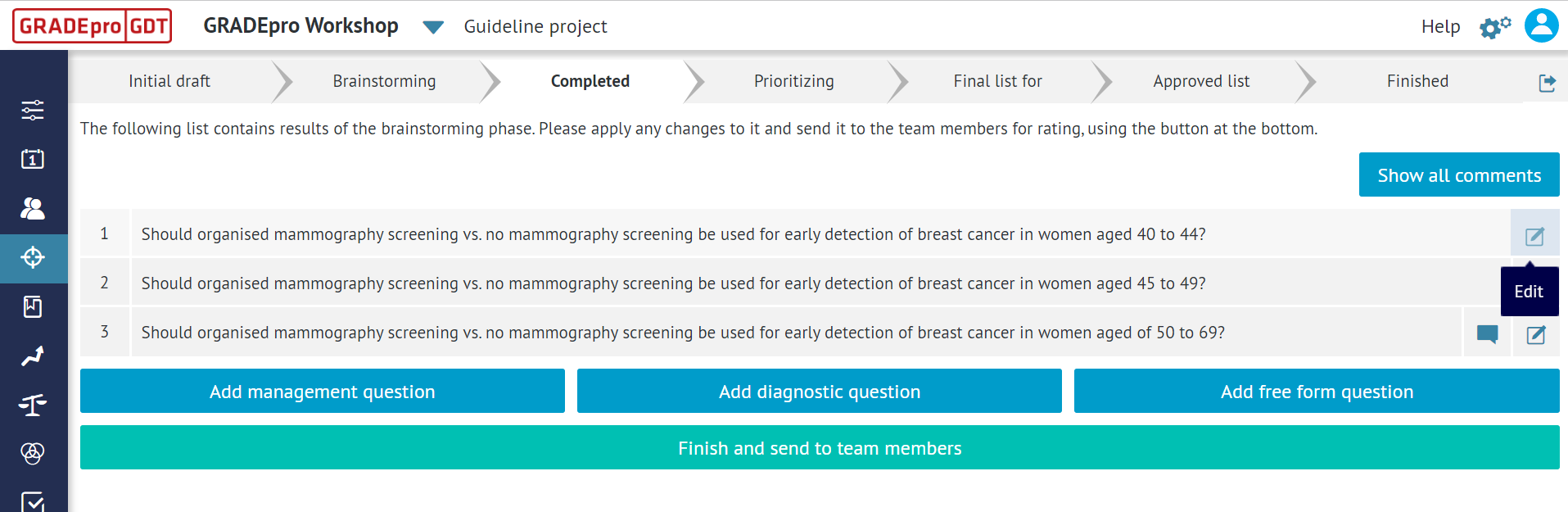Image resolution: width=1568 pixels, height=512 pixels.
Task: Select the Scope crosshair icon in the sidebar
Action: (33, 258)
